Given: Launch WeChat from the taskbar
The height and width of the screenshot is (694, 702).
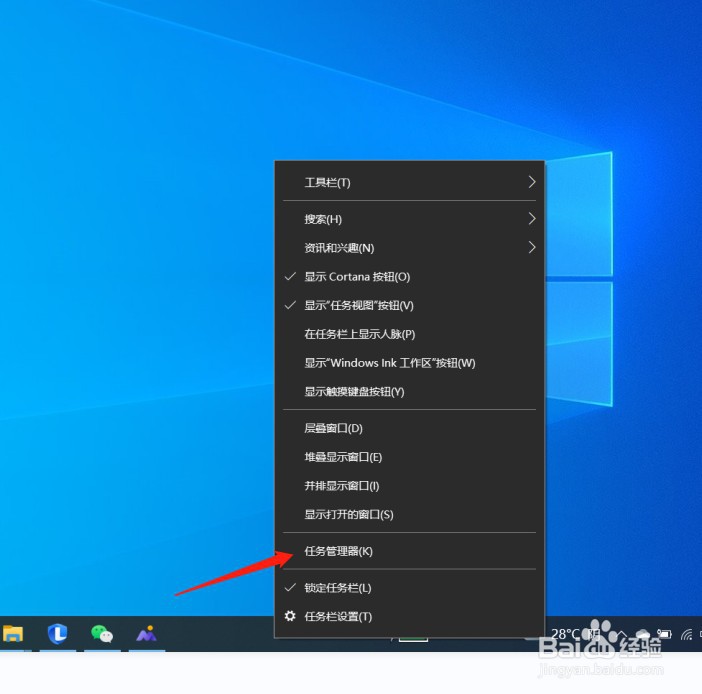Looking at the screenshot, I should (x=102, y=634).
